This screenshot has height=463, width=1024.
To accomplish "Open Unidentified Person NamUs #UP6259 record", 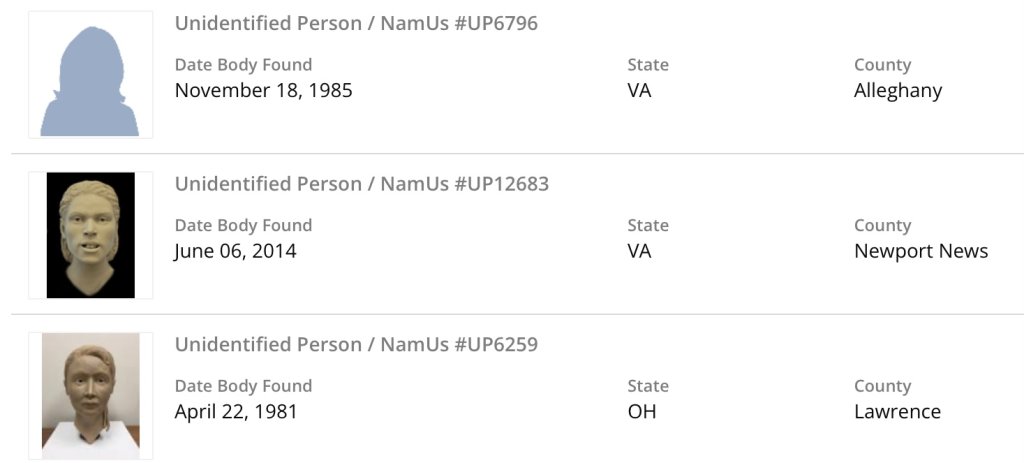I will point(356,345).
